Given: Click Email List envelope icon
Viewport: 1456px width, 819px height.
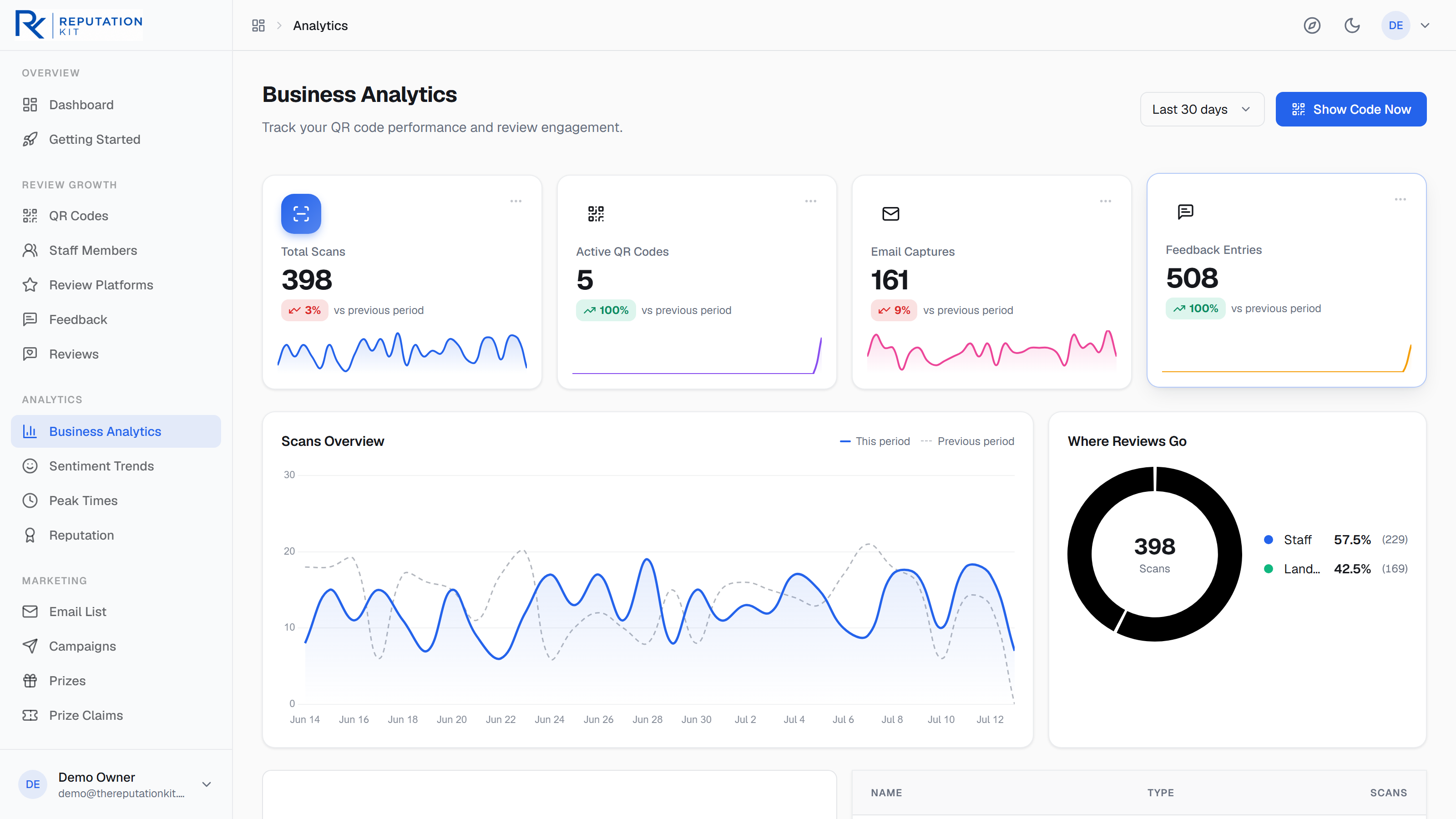Looking at the screenshot, I should (30, 612).
